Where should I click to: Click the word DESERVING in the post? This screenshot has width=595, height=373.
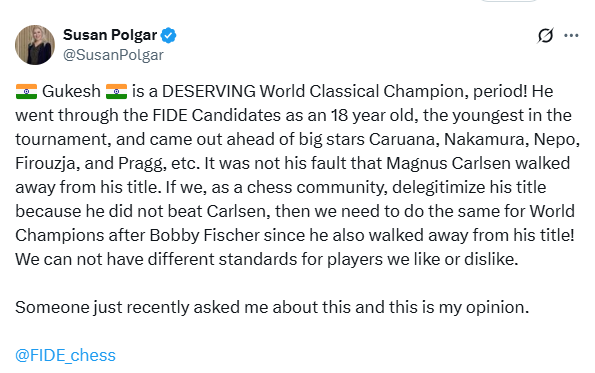[209, 91]
